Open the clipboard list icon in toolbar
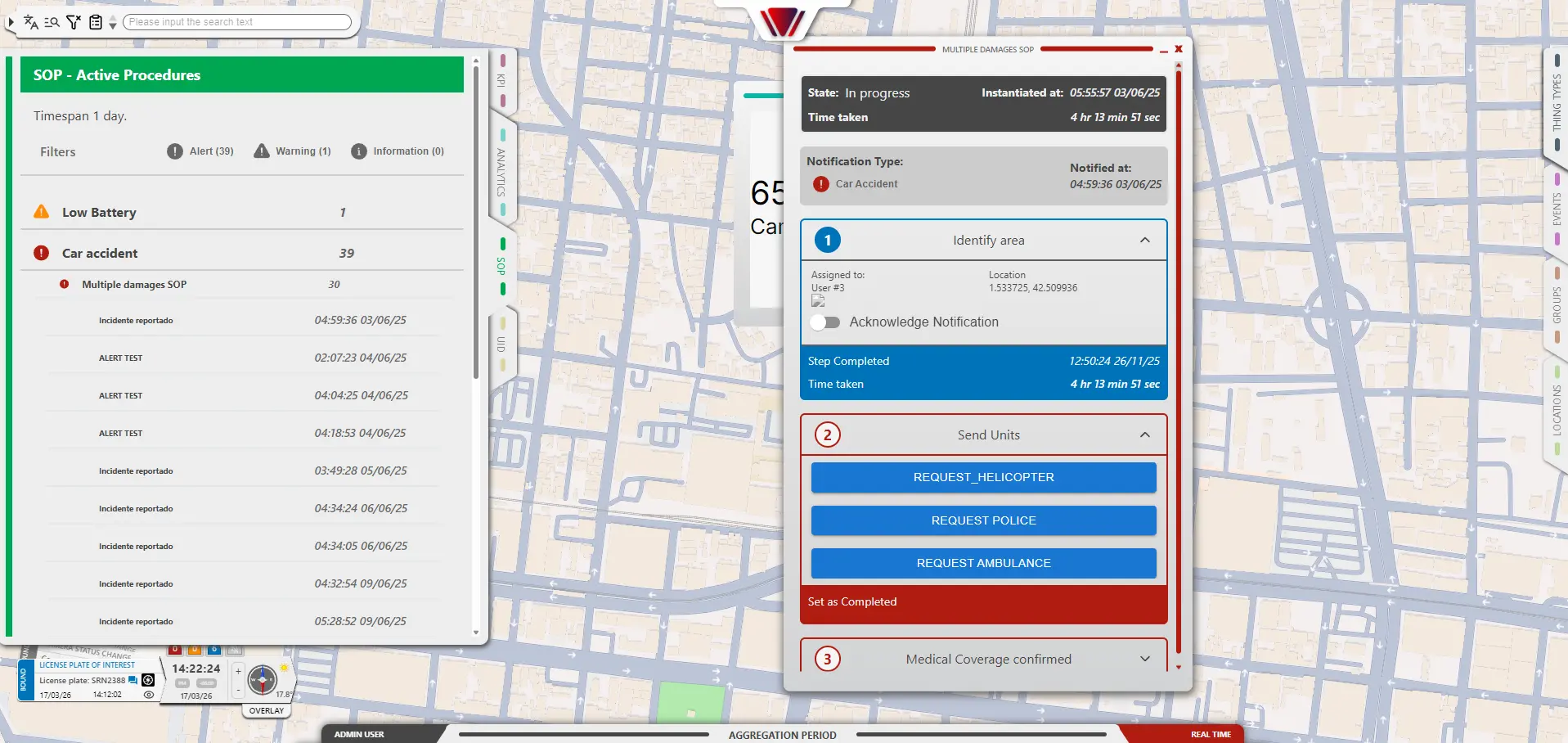 click(96, 22)
